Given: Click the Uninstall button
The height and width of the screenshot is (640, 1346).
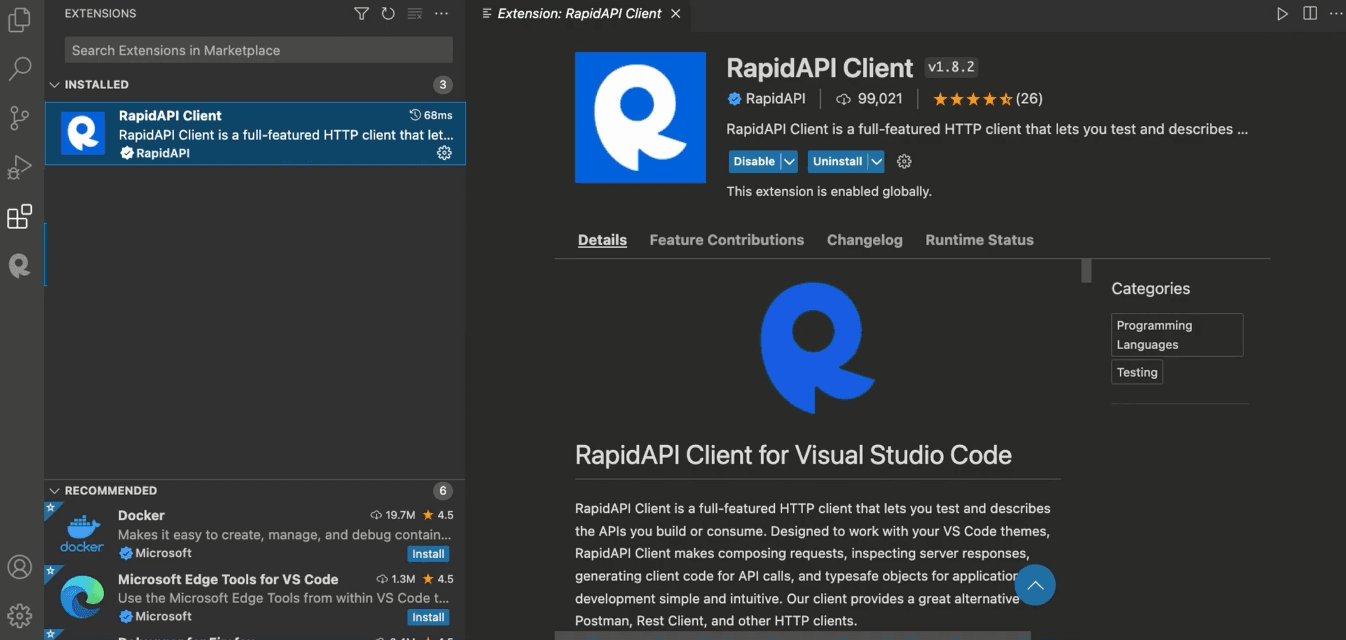Looking at the screenshot, I should pos(837,161).
